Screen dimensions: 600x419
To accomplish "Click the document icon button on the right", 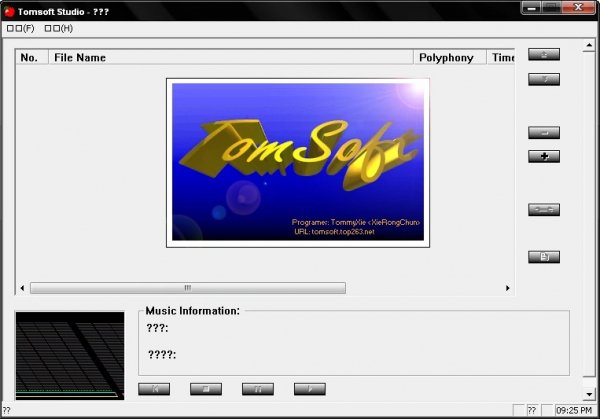I will click(544, 257).
